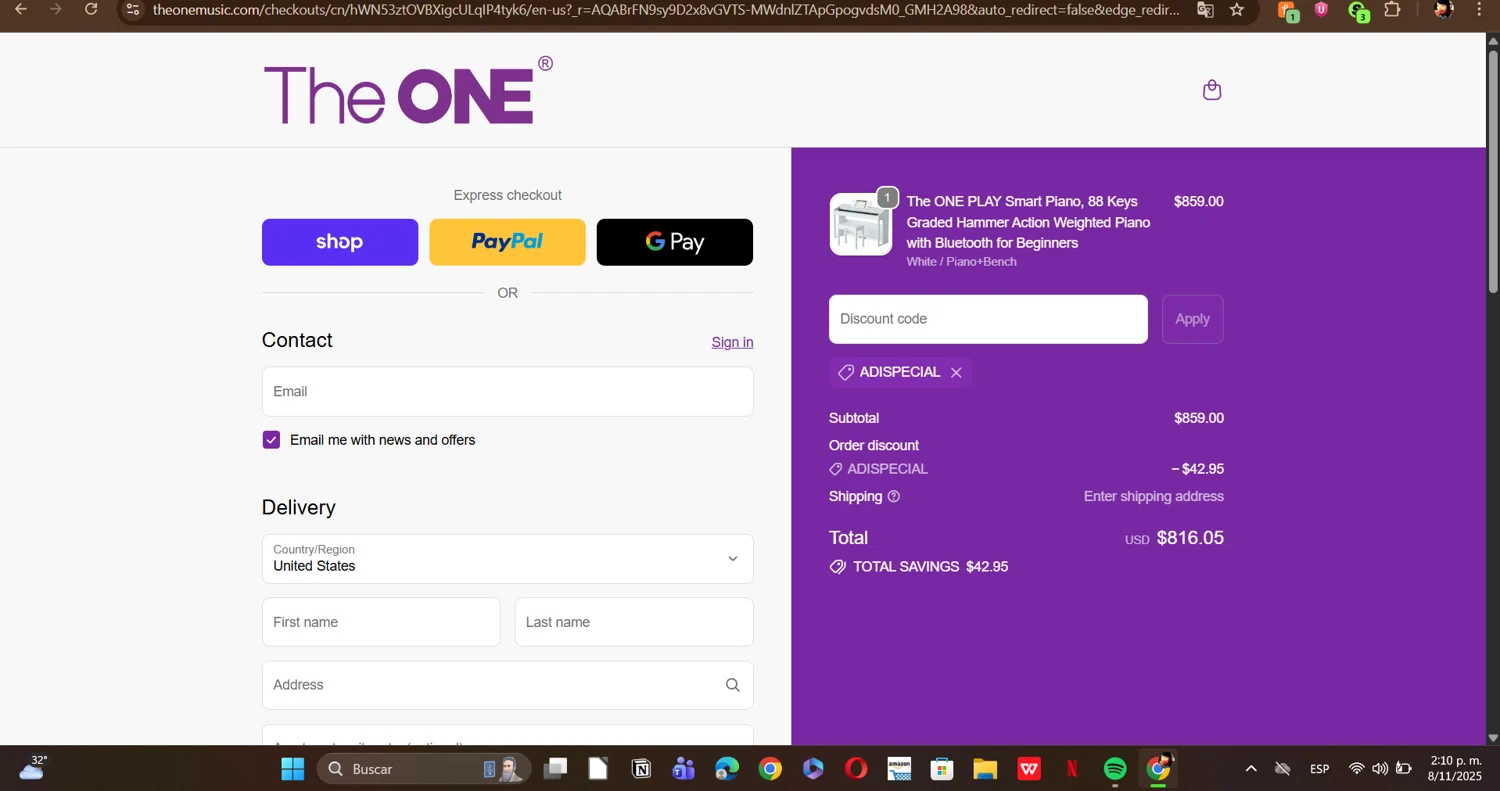Toggle Email me with news and offers
The height and width of the screenshot is (791, 1500).
(x=271, y=440)
